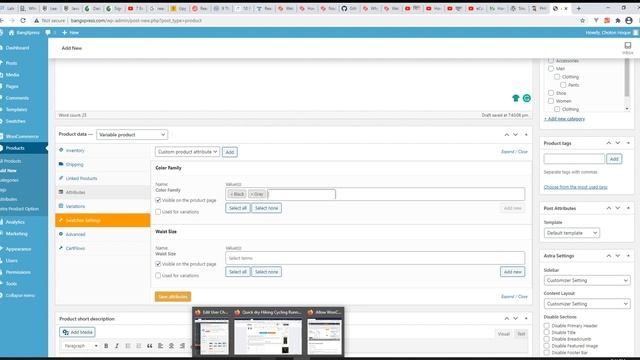Viewport: 640px width, 360px height.
Task: Toggle Visible on product page for Waist Size
Action: [158, 264]
